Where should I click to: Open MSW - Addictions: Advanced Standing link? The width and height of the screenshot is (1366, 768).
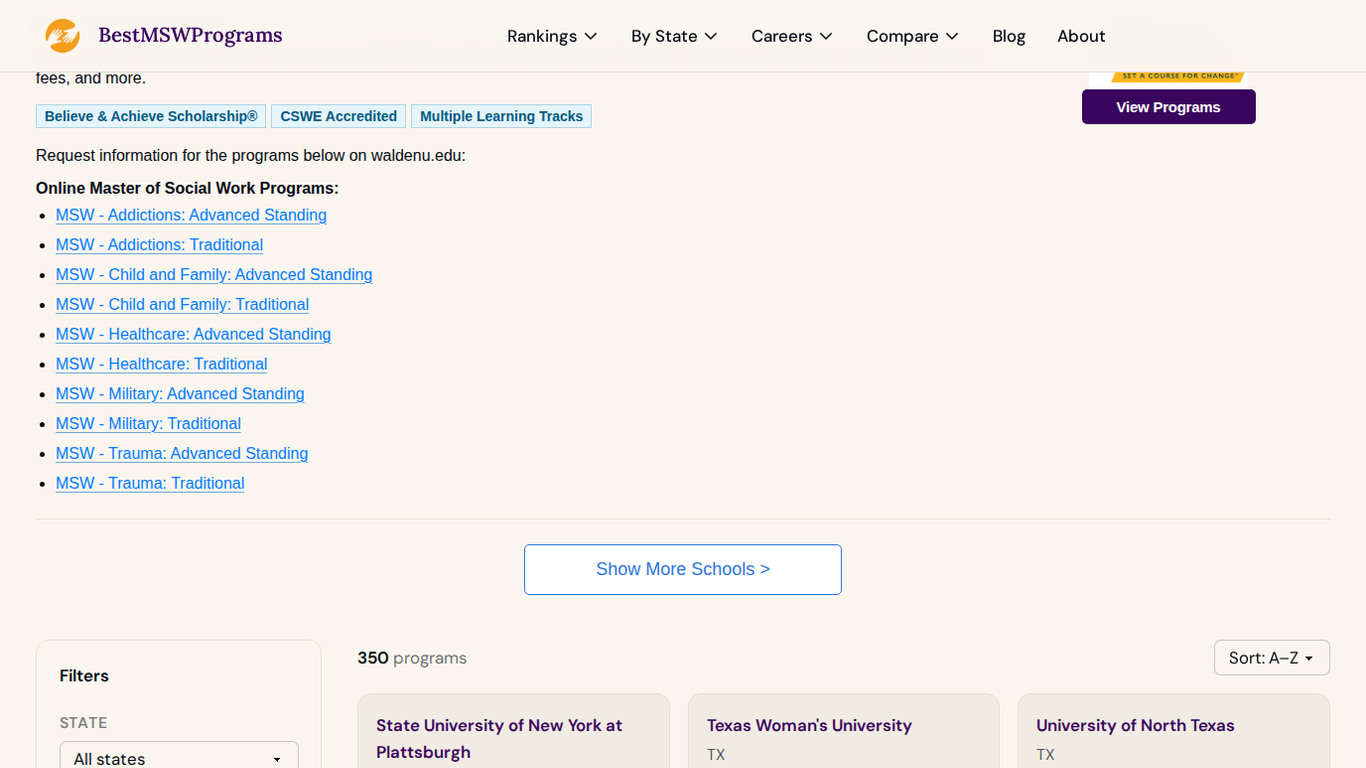[x=191, y=215]
